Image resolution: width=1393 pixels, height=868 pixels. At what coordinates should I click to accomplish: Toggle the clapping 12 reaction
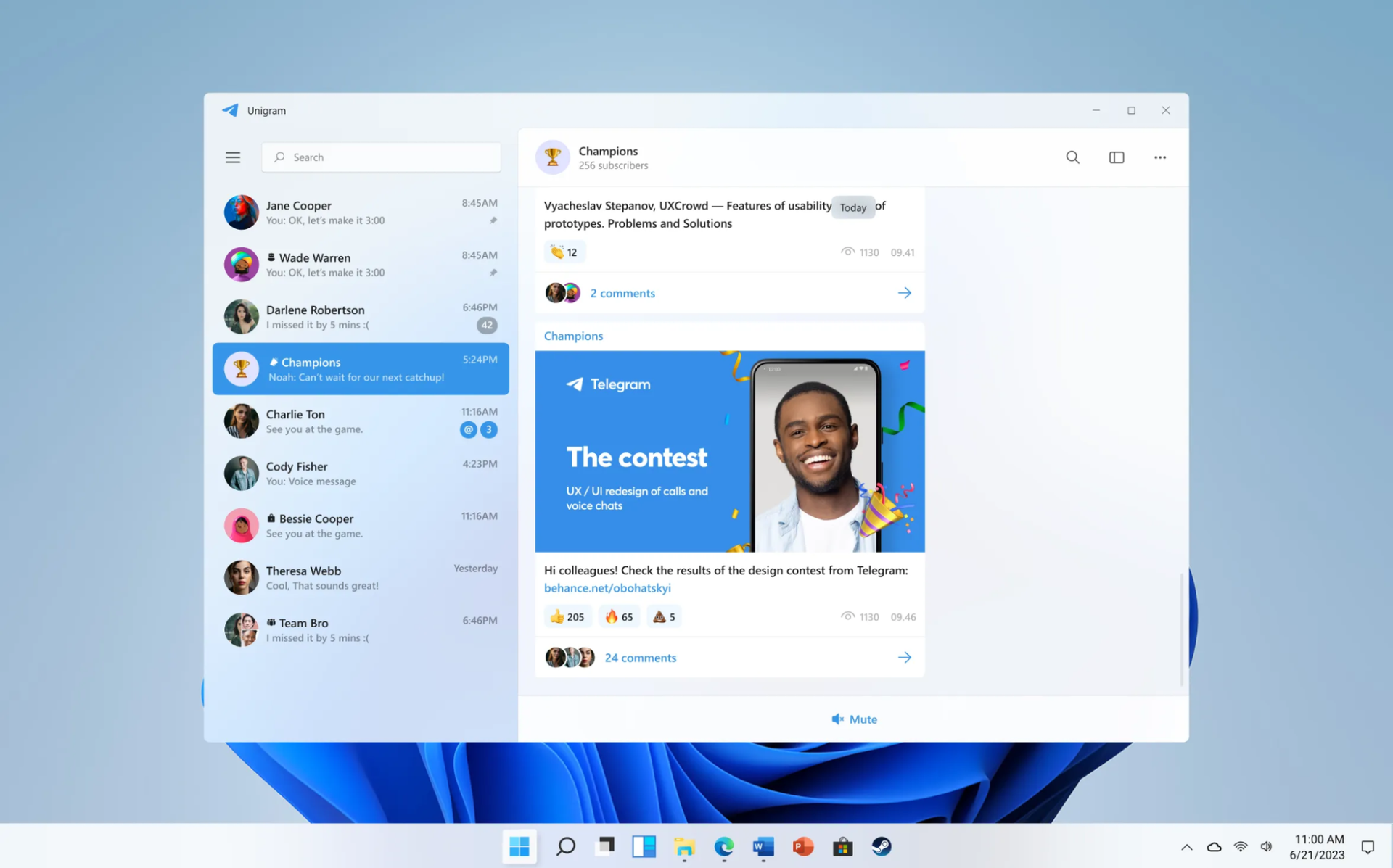pyautogui.click(x=564, y=252)
